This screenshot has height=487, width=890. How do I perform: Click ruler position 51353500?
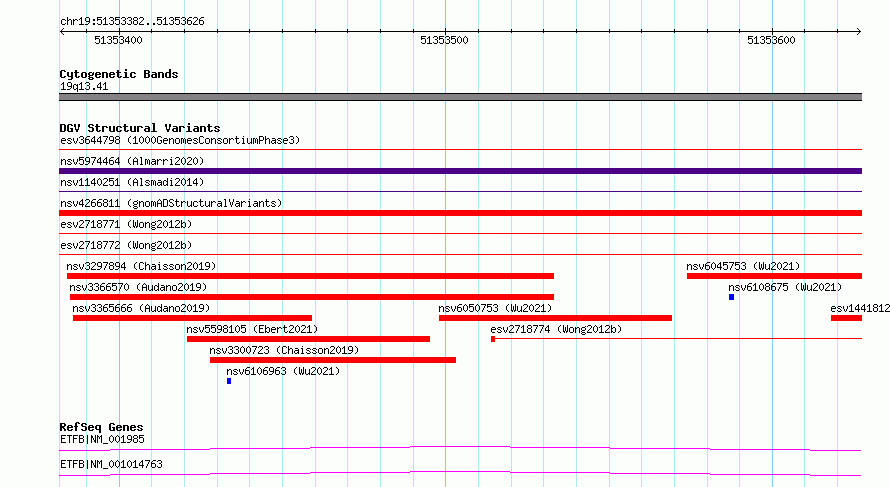(x=444, y=40)
